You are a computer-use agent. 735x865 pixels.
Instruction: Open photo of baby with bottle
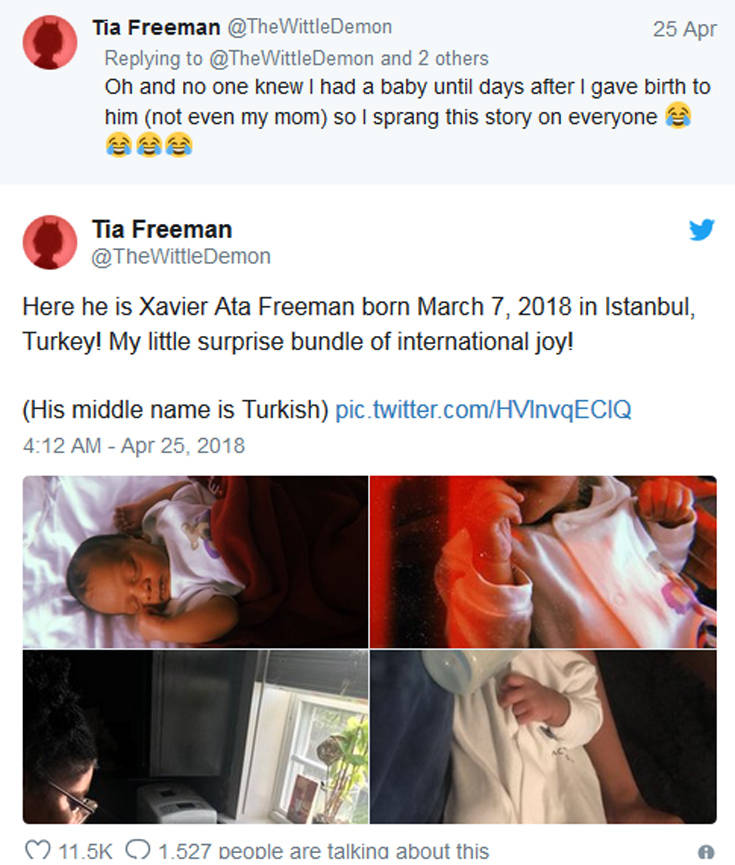(543, 736)
